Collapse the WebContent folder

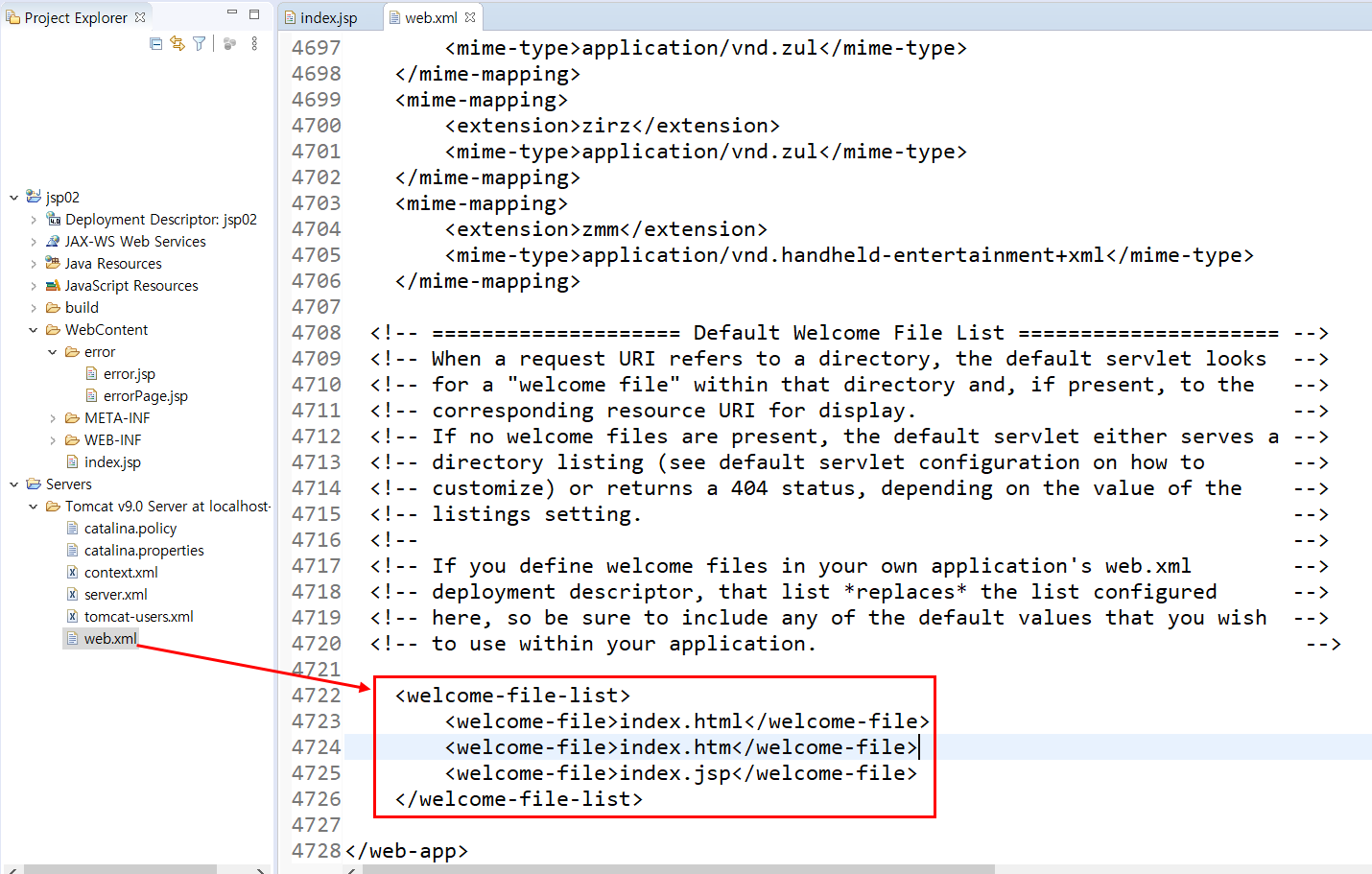click(x=34, y=330)
